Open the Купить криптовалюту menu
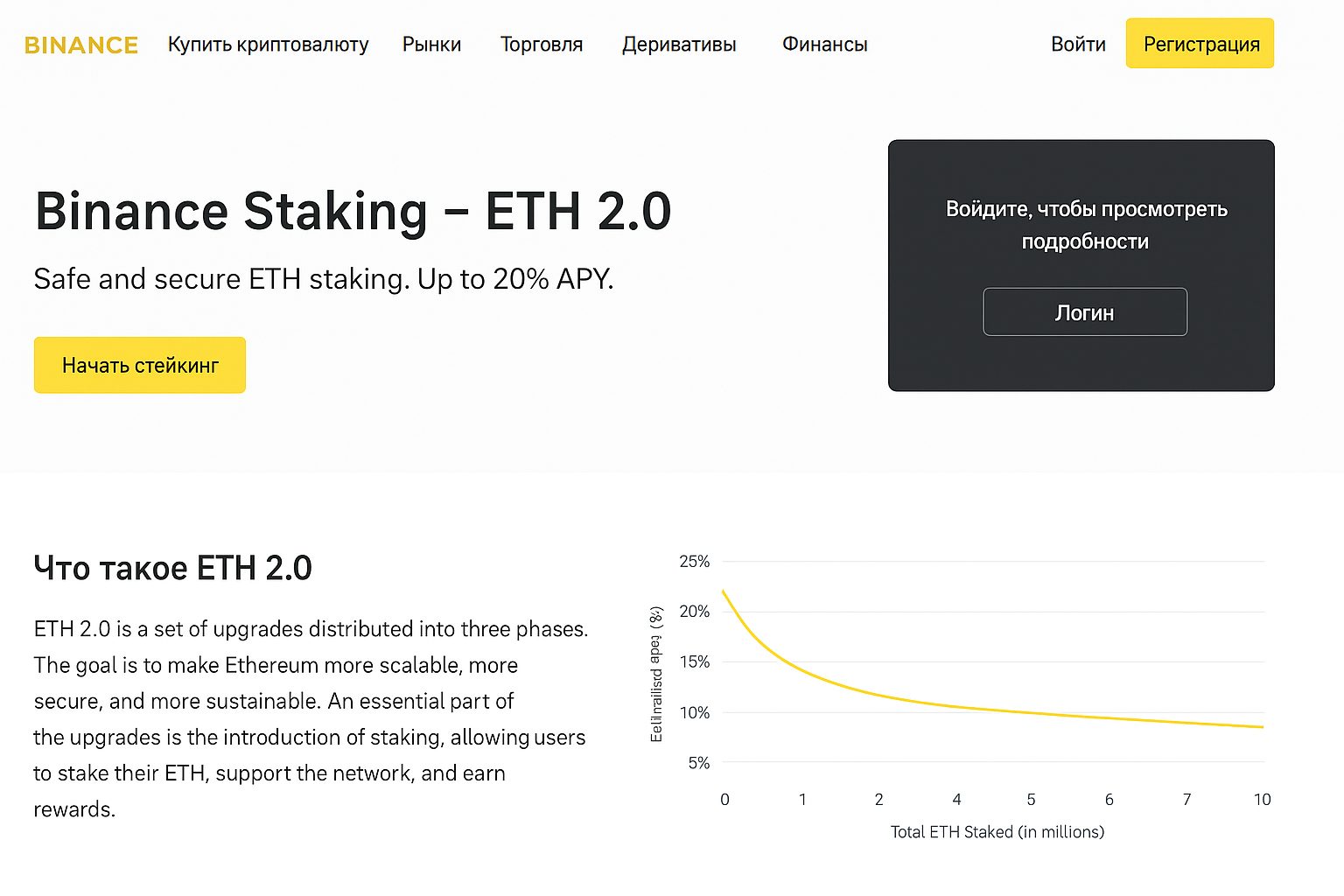Viewport: 1344px width, 896px height. (268, 44)
